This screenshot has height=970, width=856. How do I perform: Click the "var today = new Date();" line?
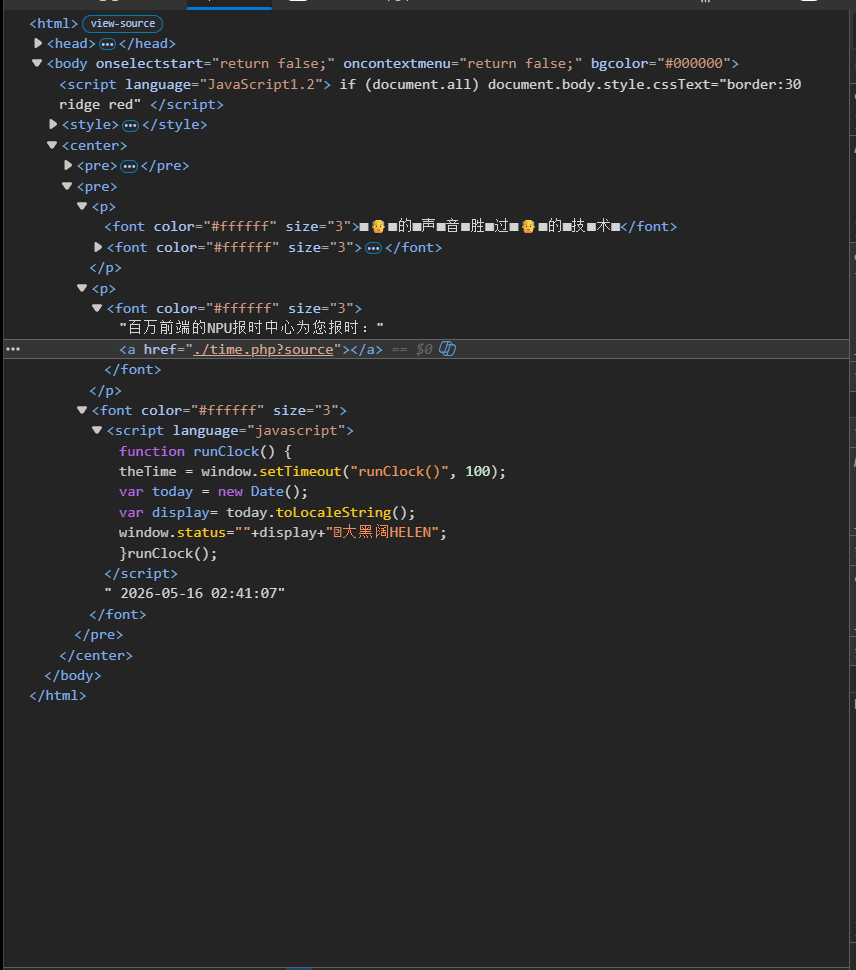213,492
